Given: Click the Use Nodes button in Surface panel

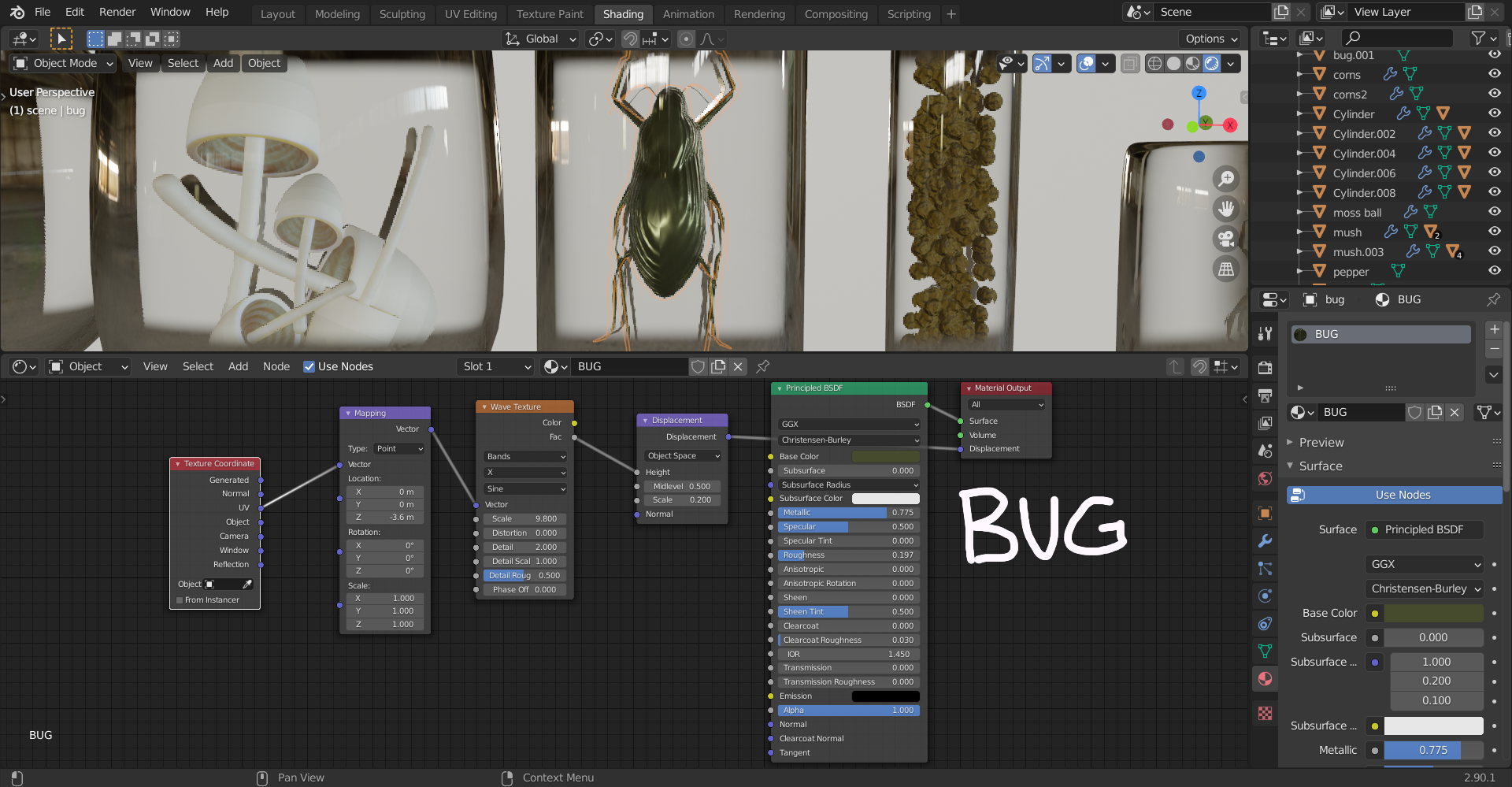Looking at the screenshot, I should click(x=1395, y=495).
